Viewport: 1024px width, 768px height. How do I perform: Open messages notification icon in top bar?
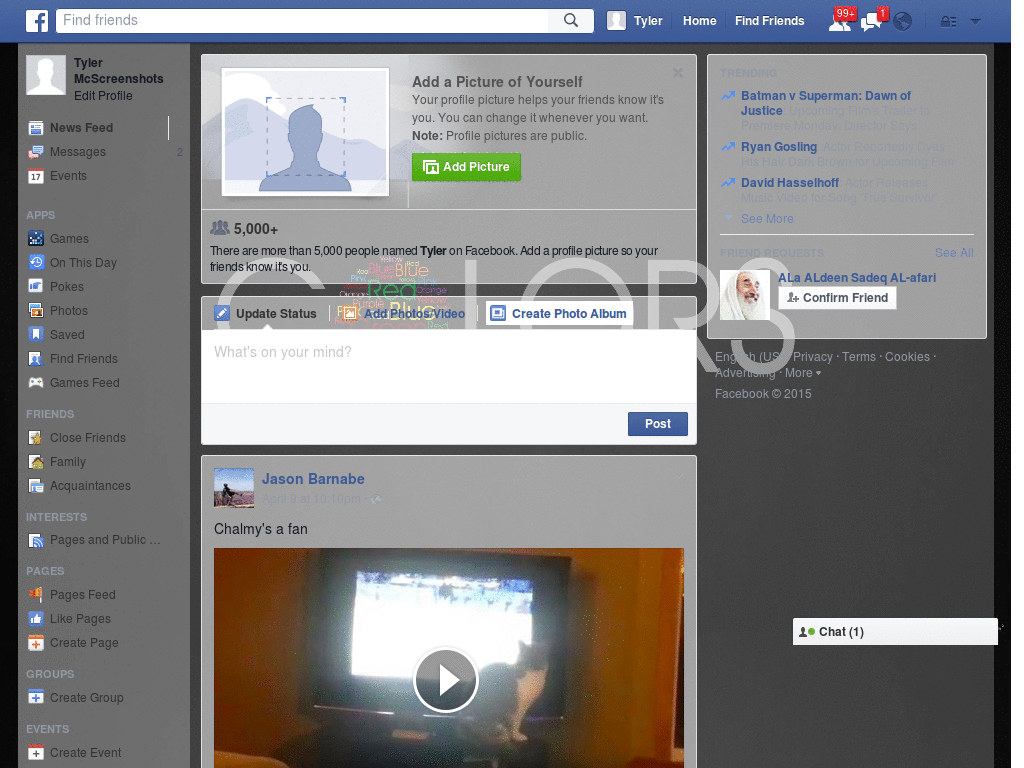tap(872, 22)
